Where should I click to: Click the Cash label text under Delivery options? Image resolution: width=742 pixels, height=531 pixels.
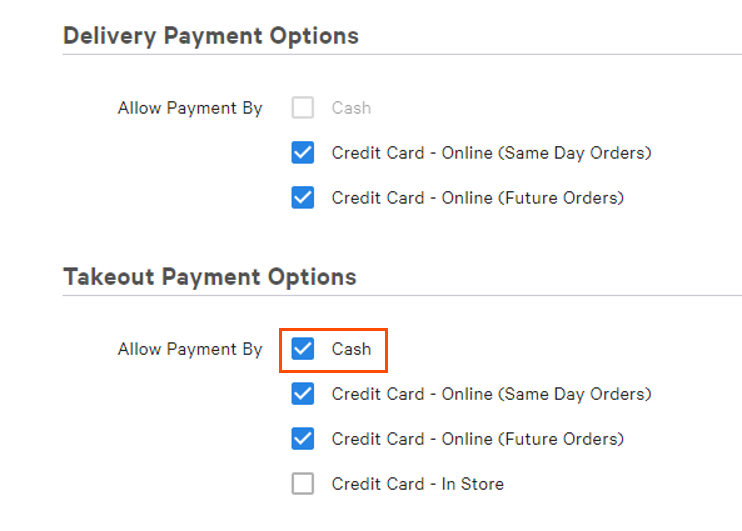click(351, 108)
